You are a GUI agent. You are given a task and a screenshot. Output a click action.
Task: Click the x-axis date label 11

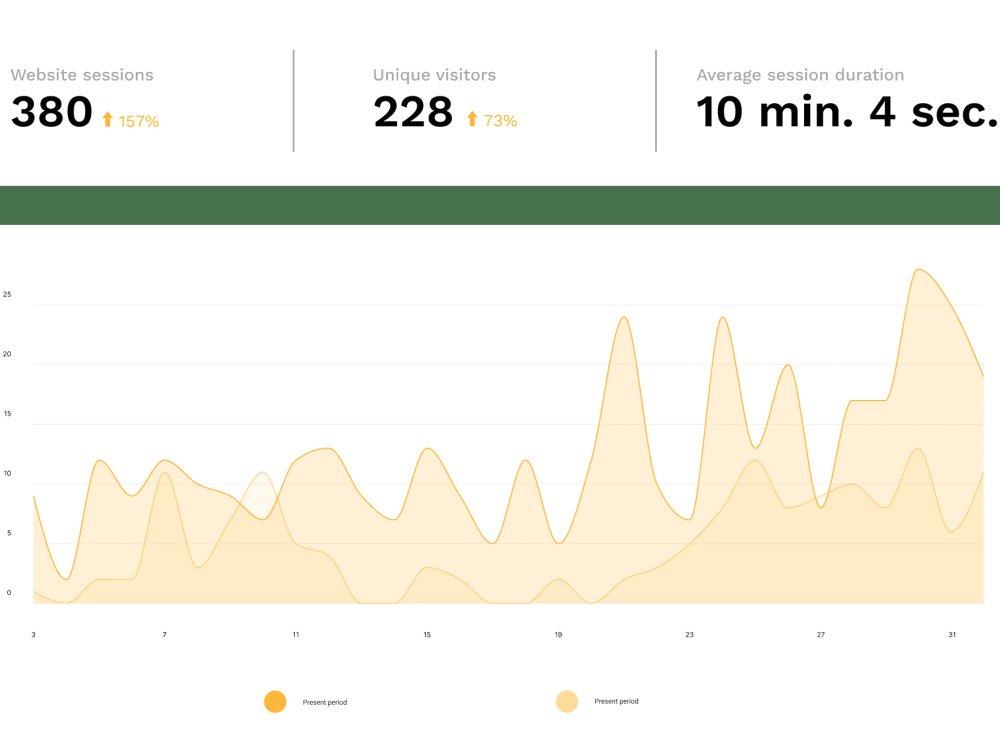point(296,635)
